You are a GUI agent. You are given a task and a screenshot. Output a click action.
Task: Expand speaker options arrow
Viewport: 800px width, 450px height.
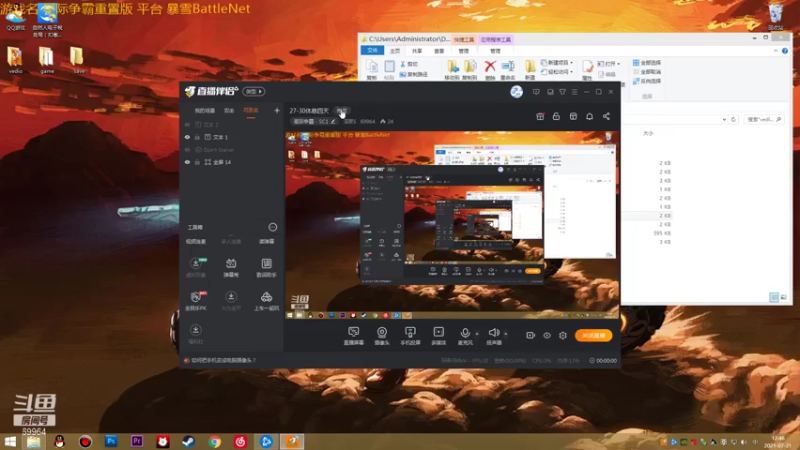tap(506, 334)
